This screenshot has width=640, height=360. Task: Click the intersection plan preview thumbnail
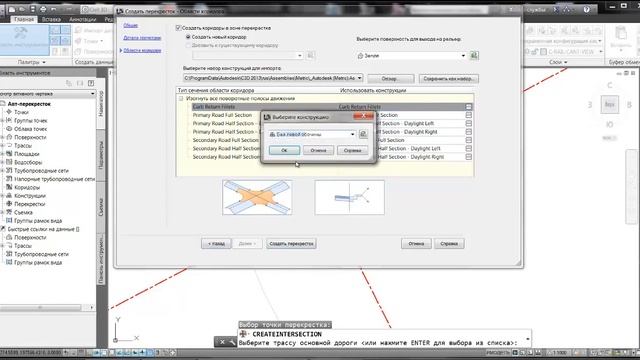click(x=257, y=197)
